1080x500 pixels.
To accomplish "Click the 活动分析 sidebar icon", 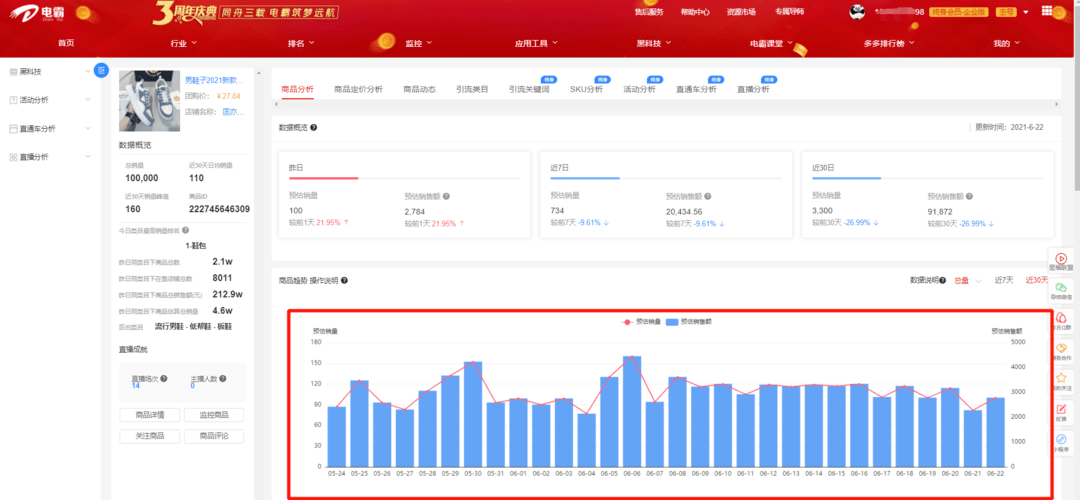I will 14,100.
